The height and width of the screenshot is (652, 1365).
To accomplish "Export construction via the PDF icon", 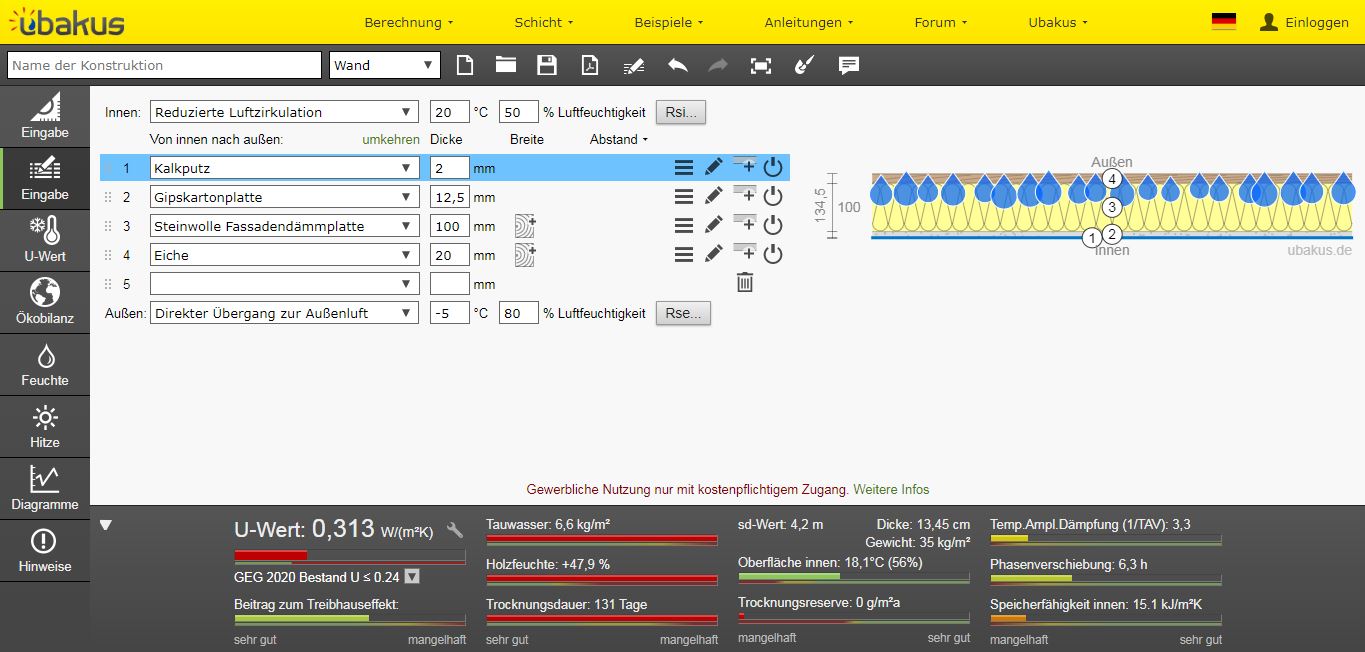I will coord(590,65).
